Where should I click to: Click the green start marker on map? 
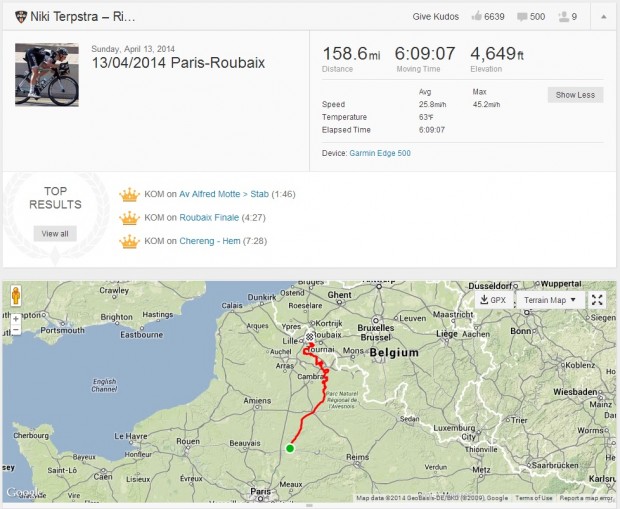[x=290, y=448]
